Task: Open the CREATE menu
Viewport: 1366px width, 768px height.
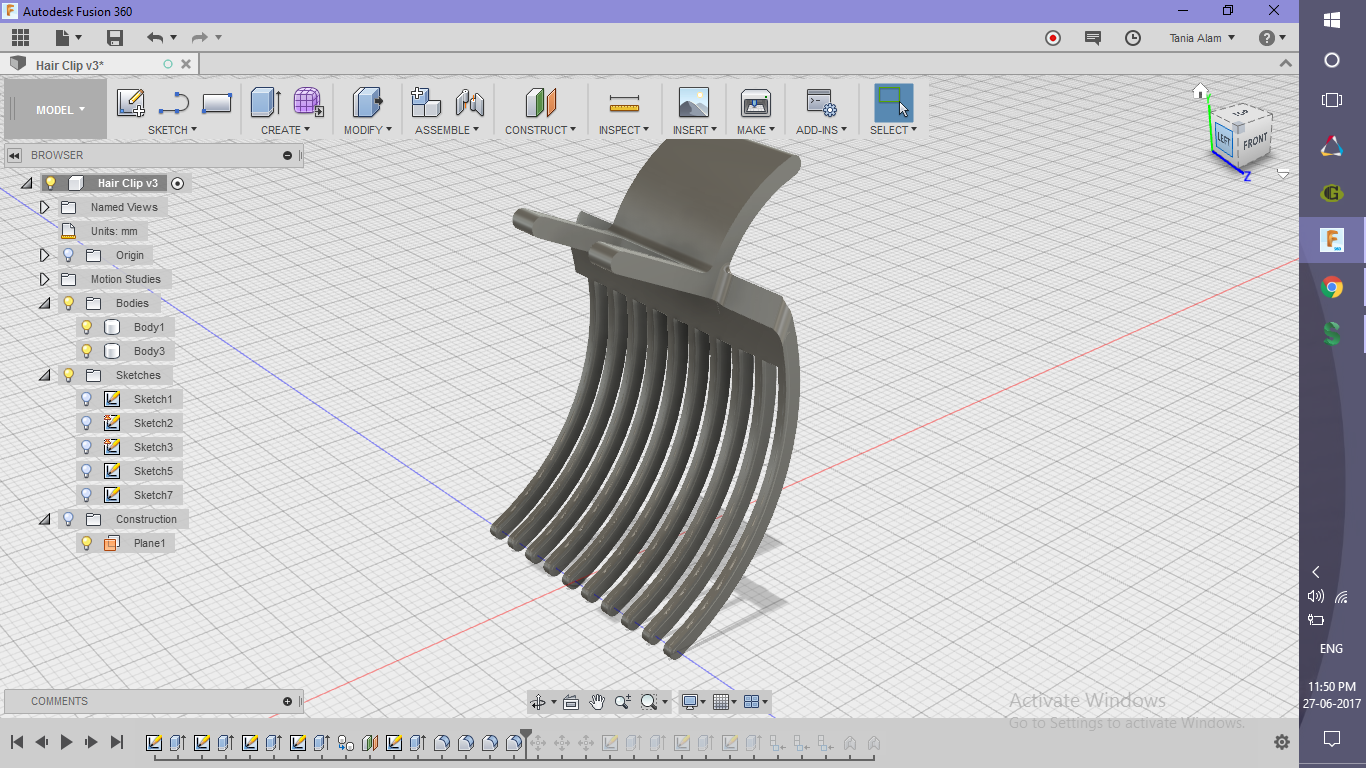Action: tap(286, 130)
